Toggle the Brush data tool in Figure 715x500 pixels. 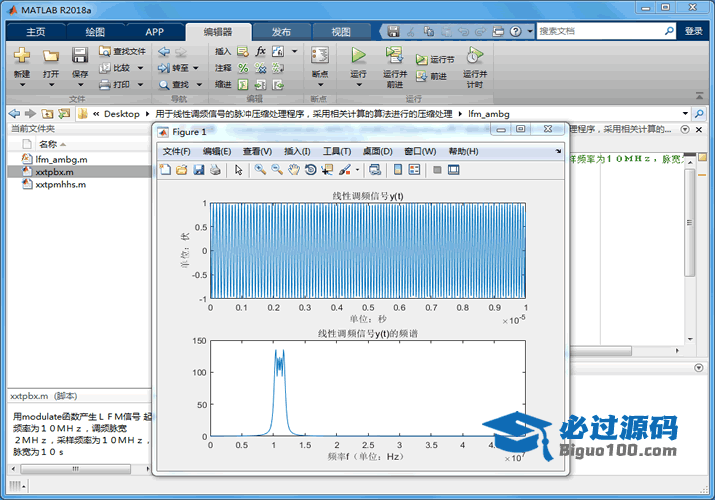345,170
